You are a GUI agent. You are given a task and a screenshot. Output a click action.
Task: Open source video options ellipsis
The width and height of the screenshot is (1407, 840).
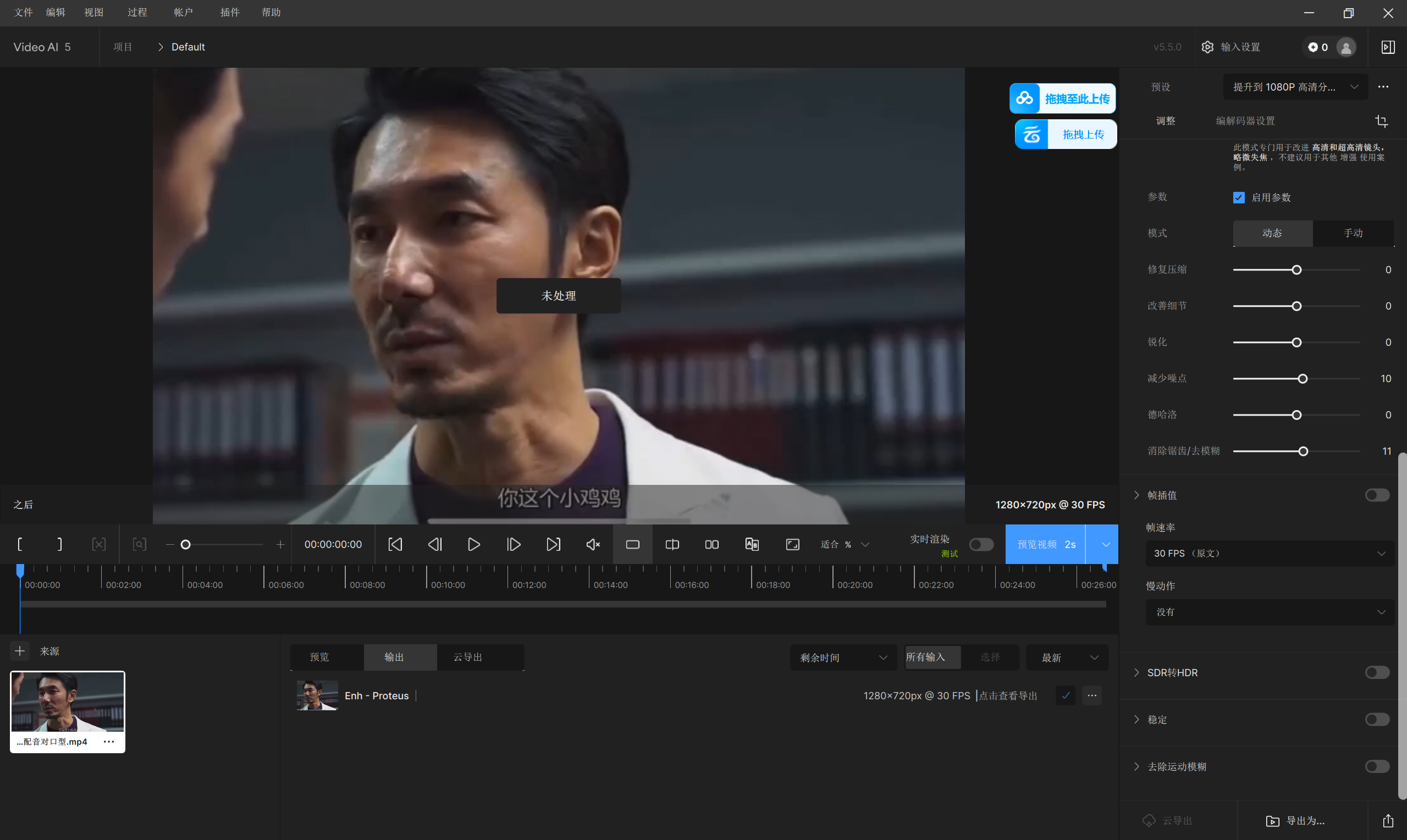click(109, 742)
